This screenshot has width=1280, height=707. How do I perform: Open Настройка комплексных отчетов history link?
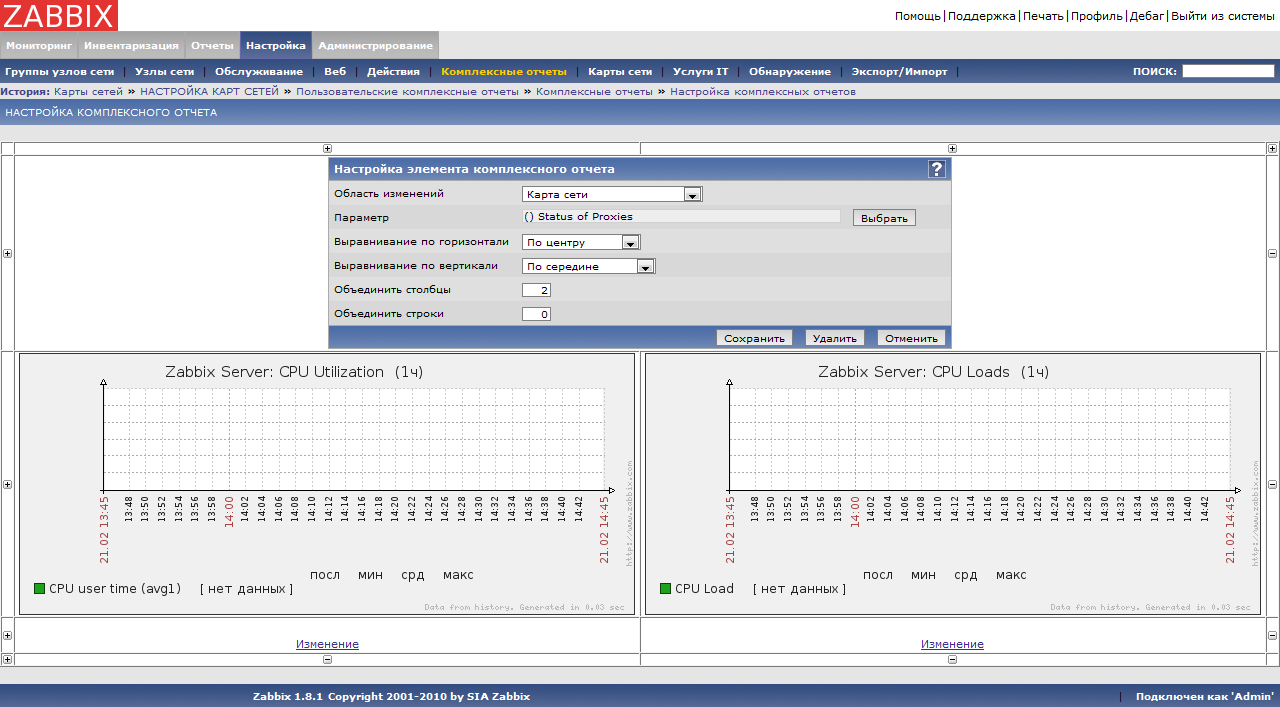coord(763,91)
